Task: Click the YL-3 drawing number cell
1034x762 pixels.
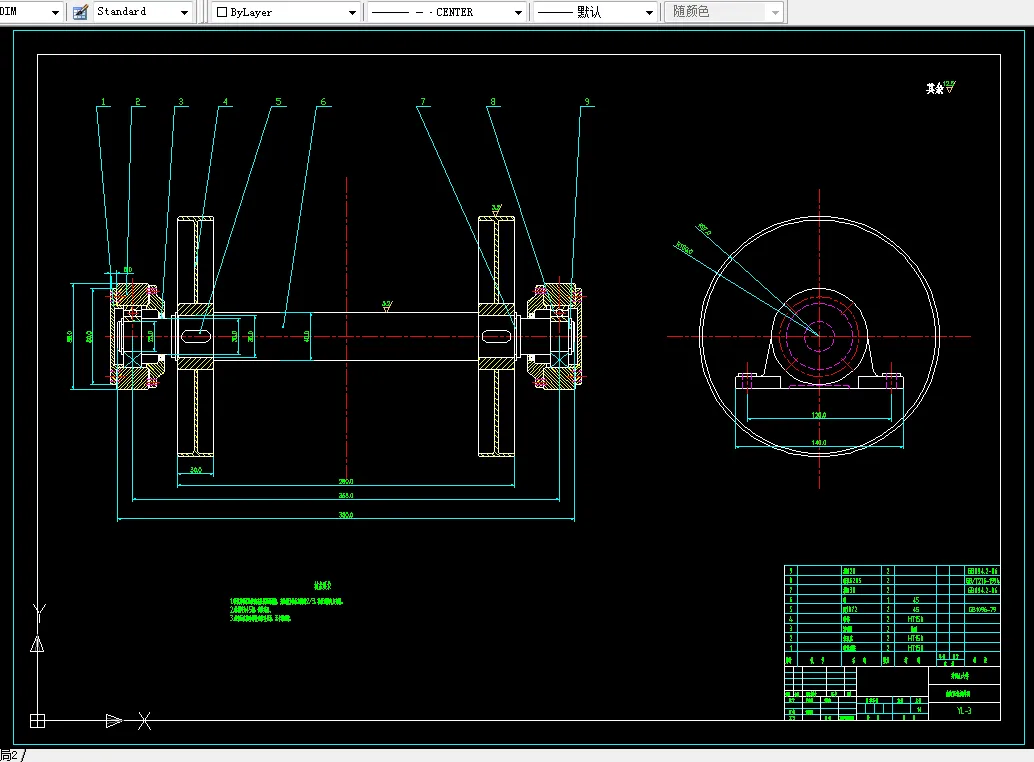Action: [x=963, y=711]
